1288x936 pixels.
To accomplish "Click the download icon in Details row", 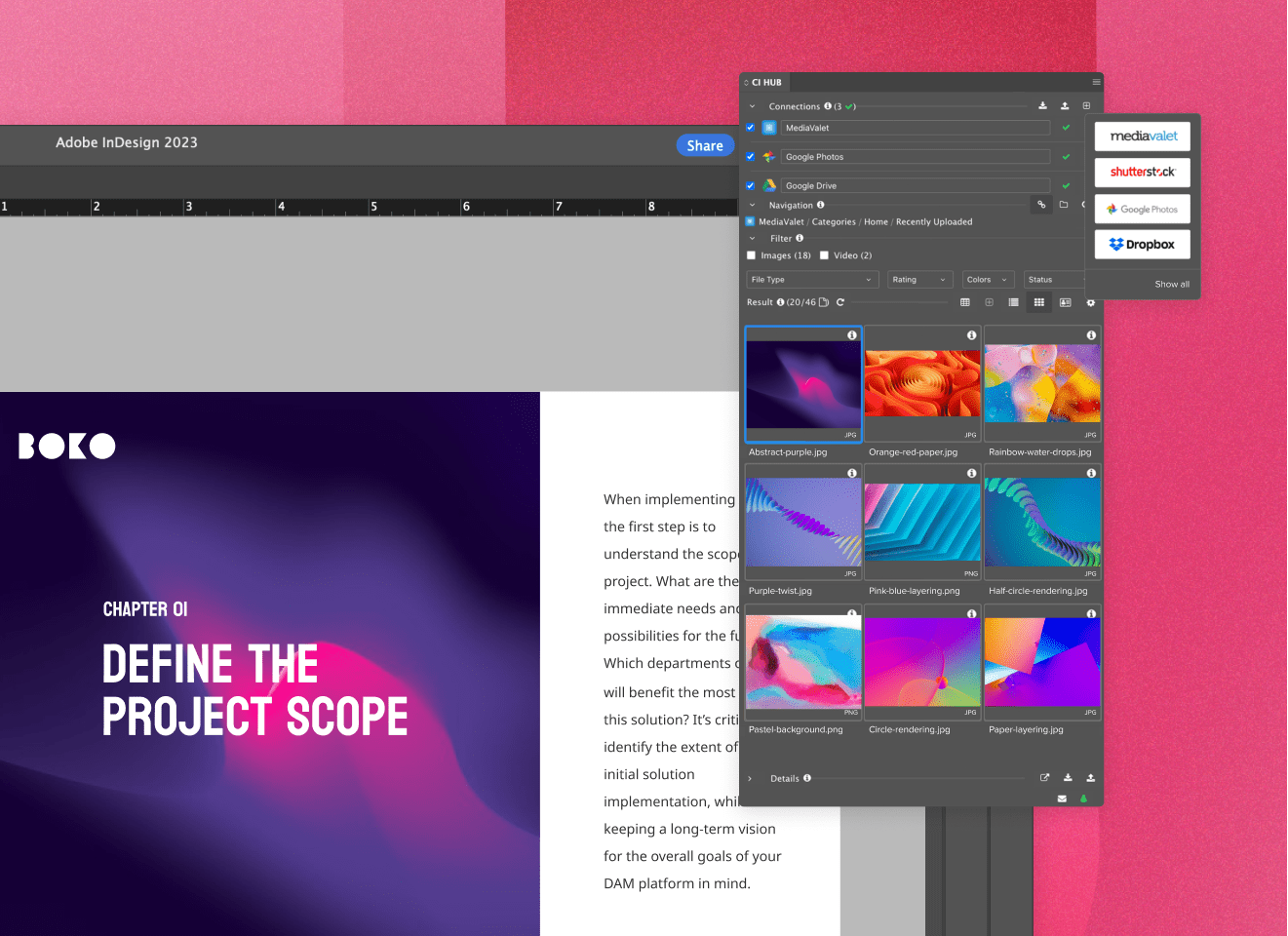I will click(x=1068, y=778).
